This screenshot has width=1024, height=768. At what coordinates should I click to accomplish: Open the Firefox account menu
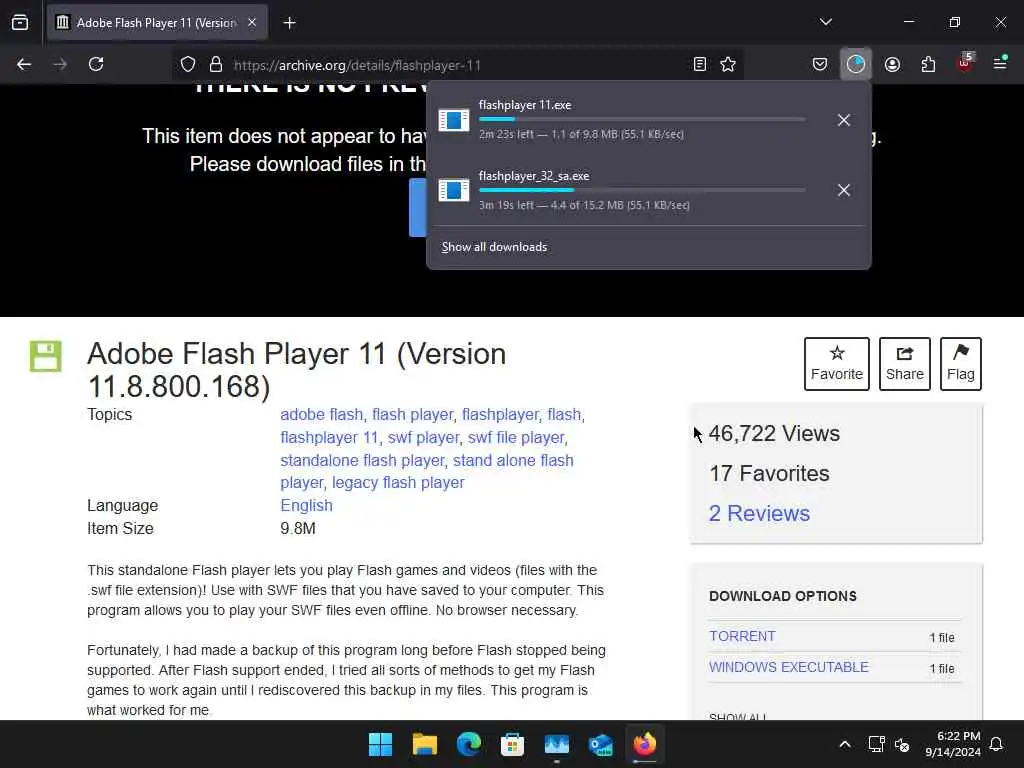pyautogui.click(x=892, y=64)
